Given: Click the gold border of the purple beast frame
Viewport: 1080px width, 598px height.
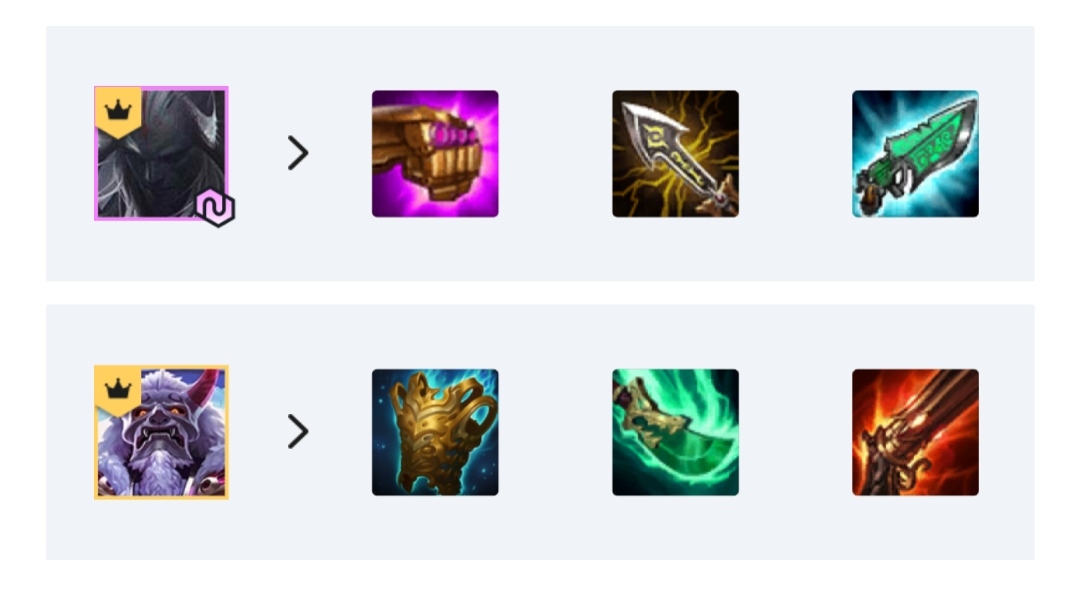Looking at the screenshot, I should [x=161, y=497].
